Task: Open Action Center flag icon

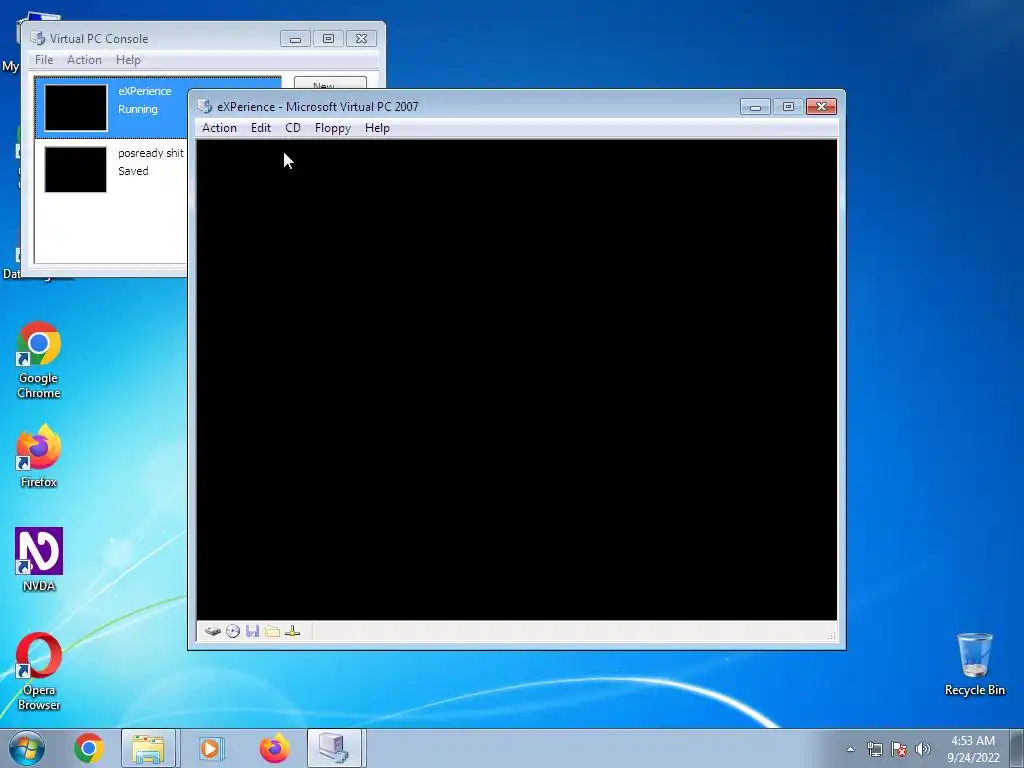Action: 899,749
